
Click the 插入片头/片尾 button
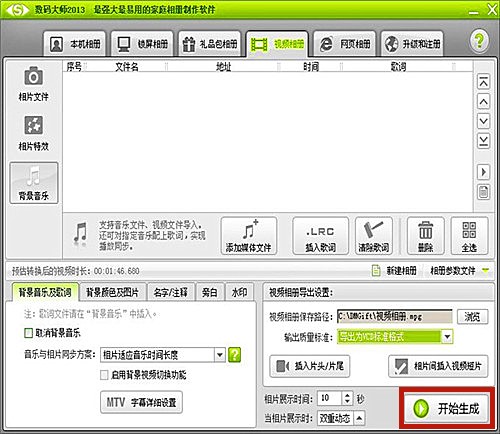pos(310,366)
